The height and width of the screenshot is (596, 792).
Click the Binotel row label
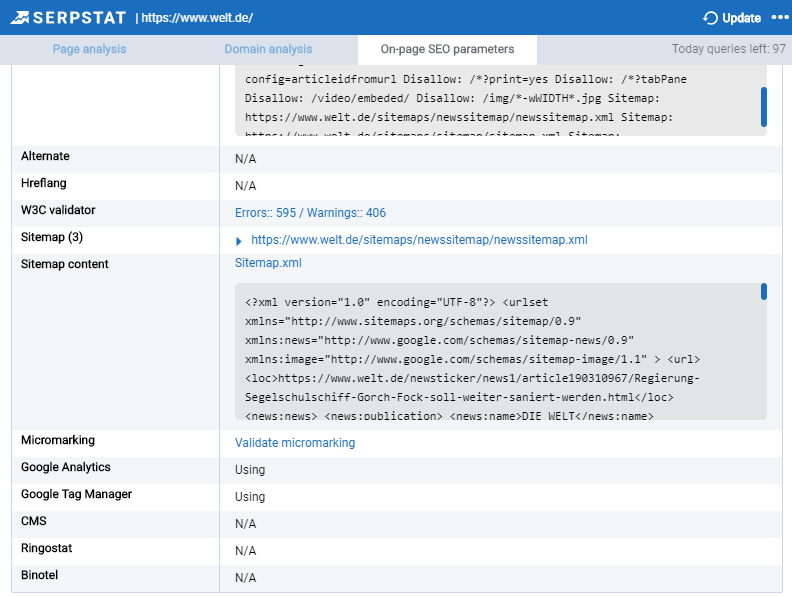tap(39, 575)
